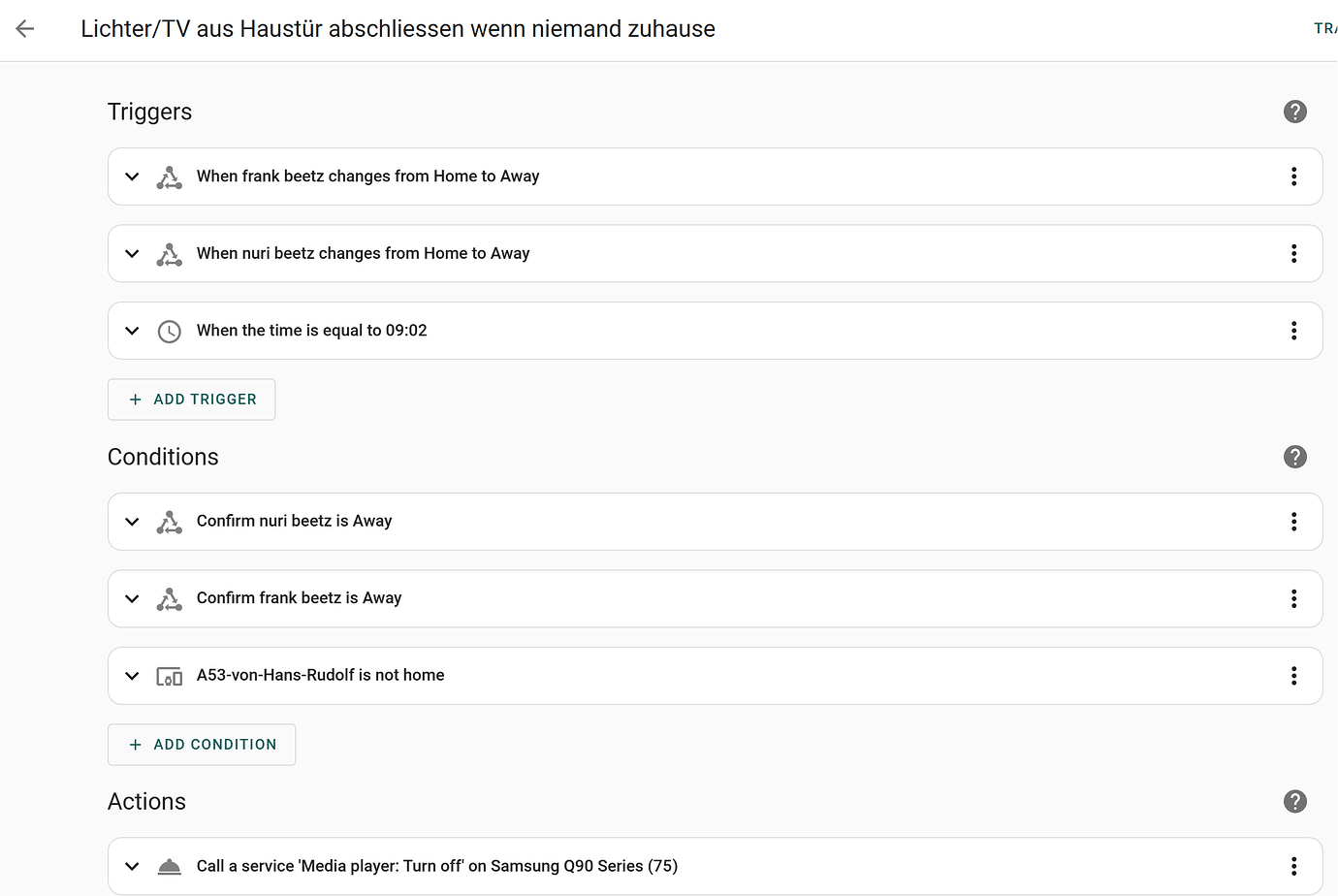The width and height of the screenshot is (1338, 896).
Task: Click the ADD TRIGGER button
Action: click(x=191, y=400)
